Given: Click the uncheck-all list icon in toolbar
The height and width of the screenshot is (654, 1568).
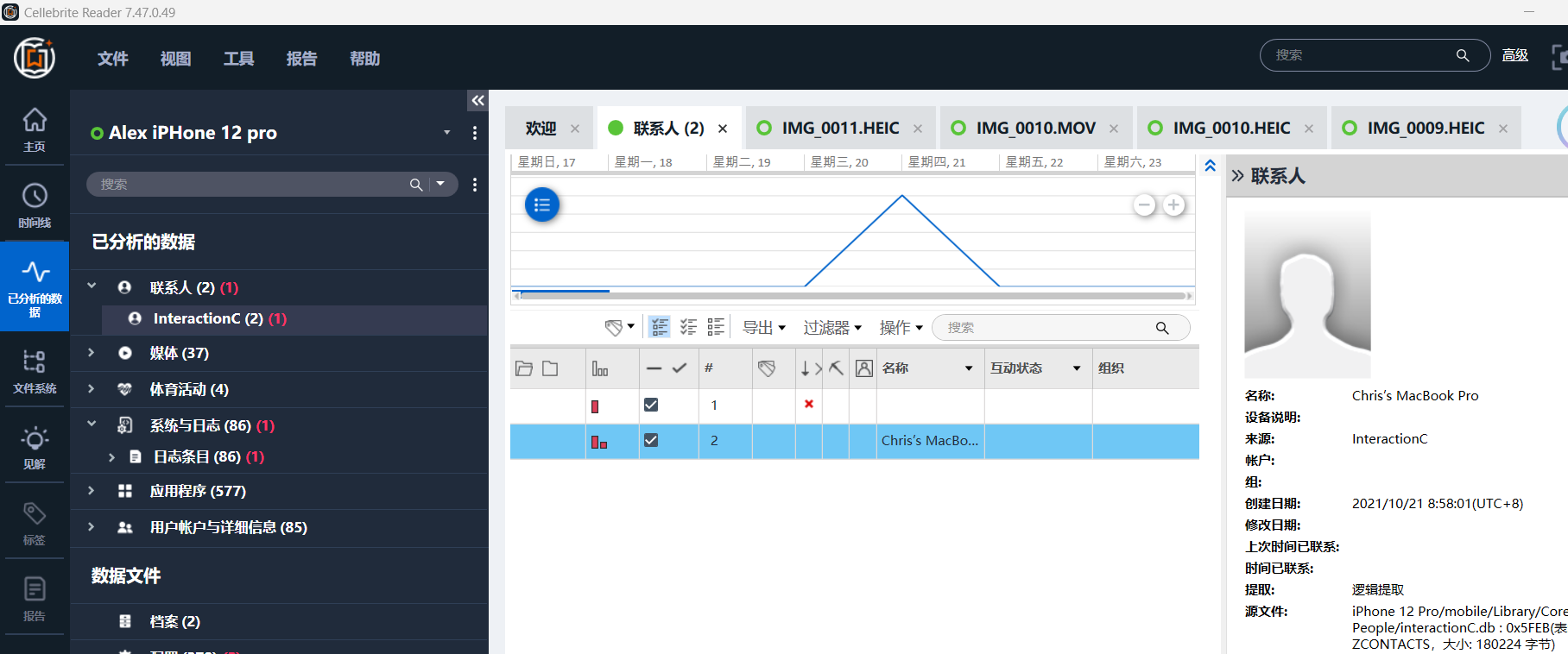Looking at the screenshot, I should coord(716,327).
